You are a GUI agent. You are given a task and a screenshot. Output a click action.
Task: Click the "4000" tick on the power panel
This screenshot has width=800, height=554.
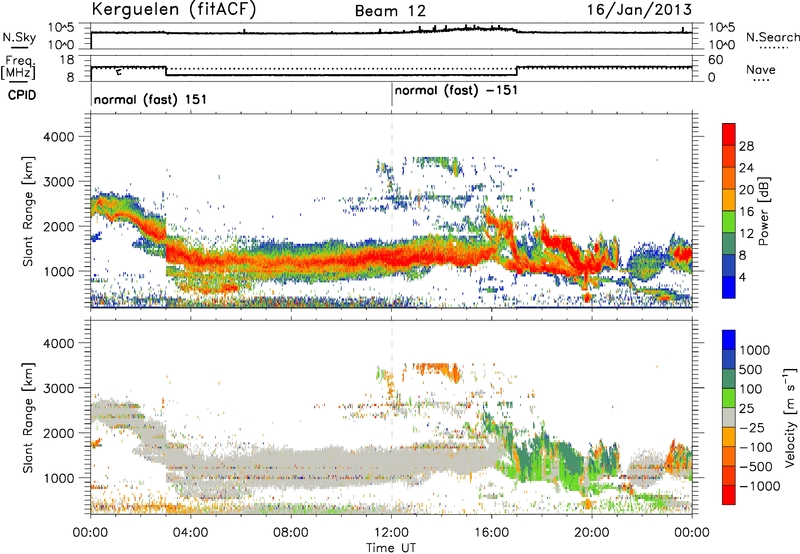(x=58, y=137)
